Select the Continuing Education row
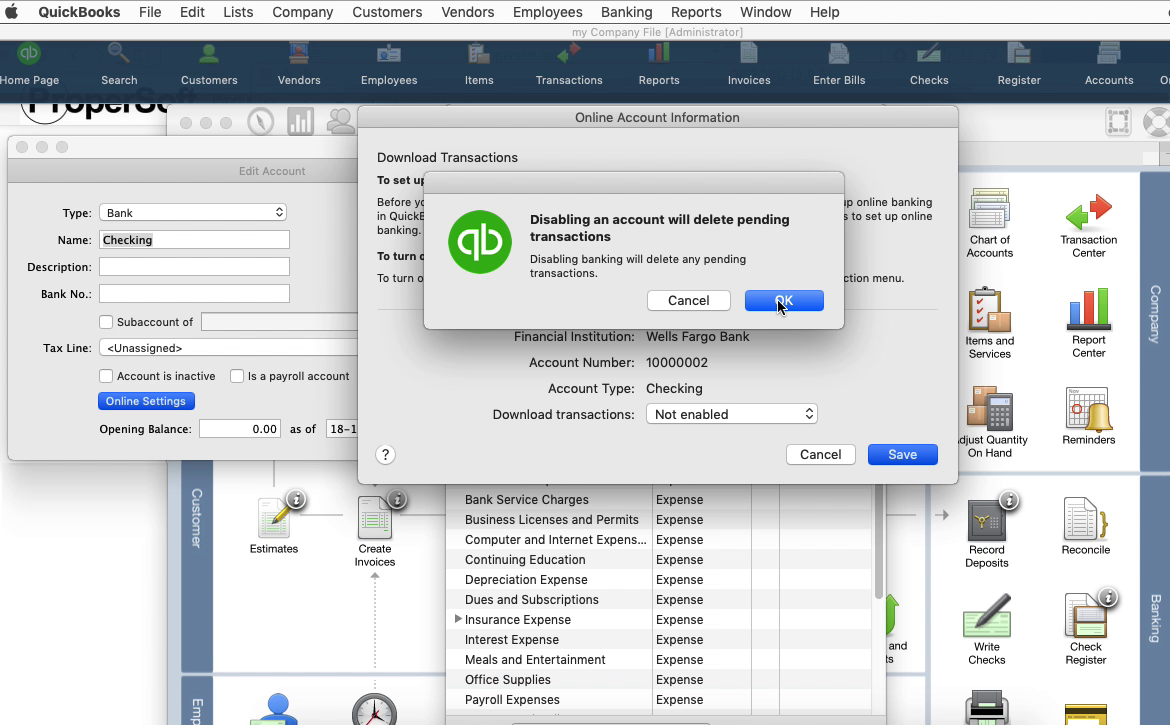1170x725 pixels. click(x=659, y=559)
